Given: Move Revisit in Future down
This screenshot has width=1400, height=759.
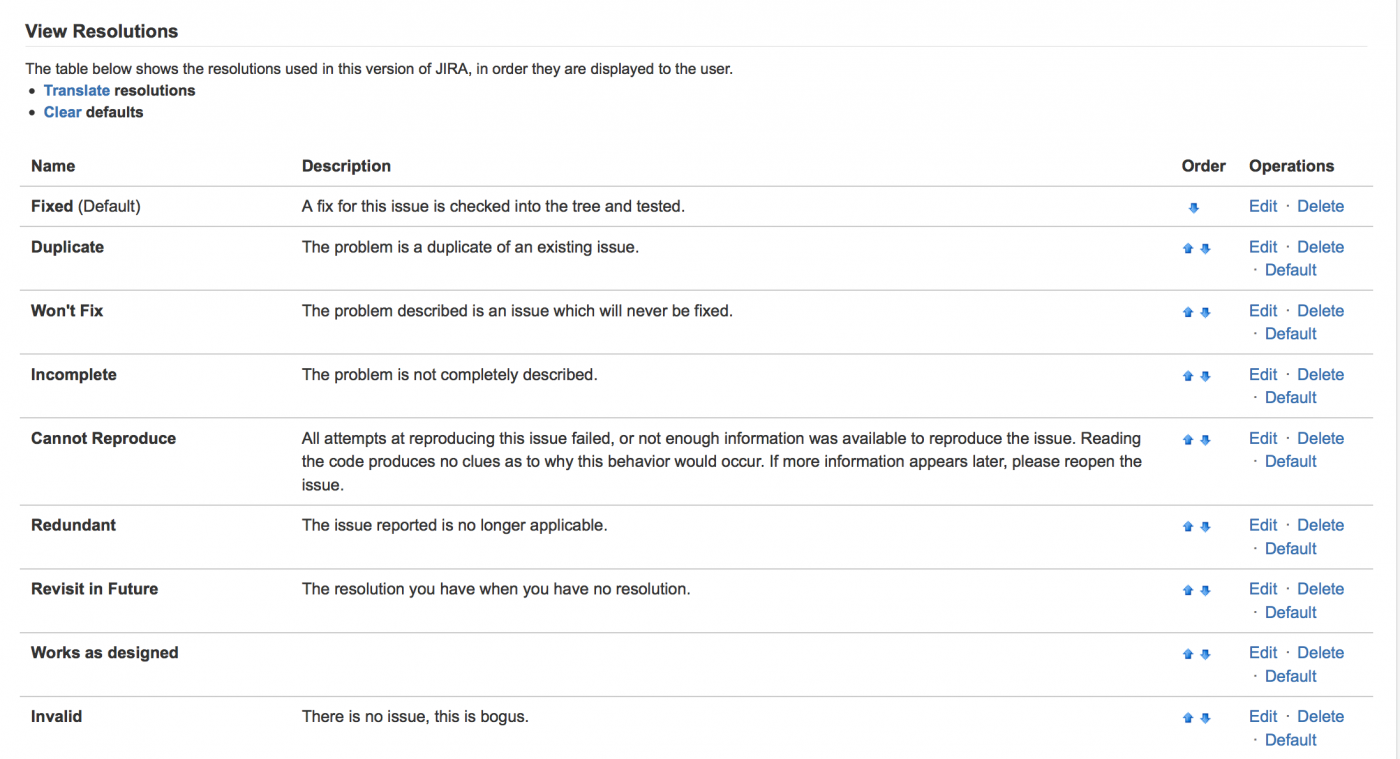Looking at the screenshot, I should coord(1205,591).
